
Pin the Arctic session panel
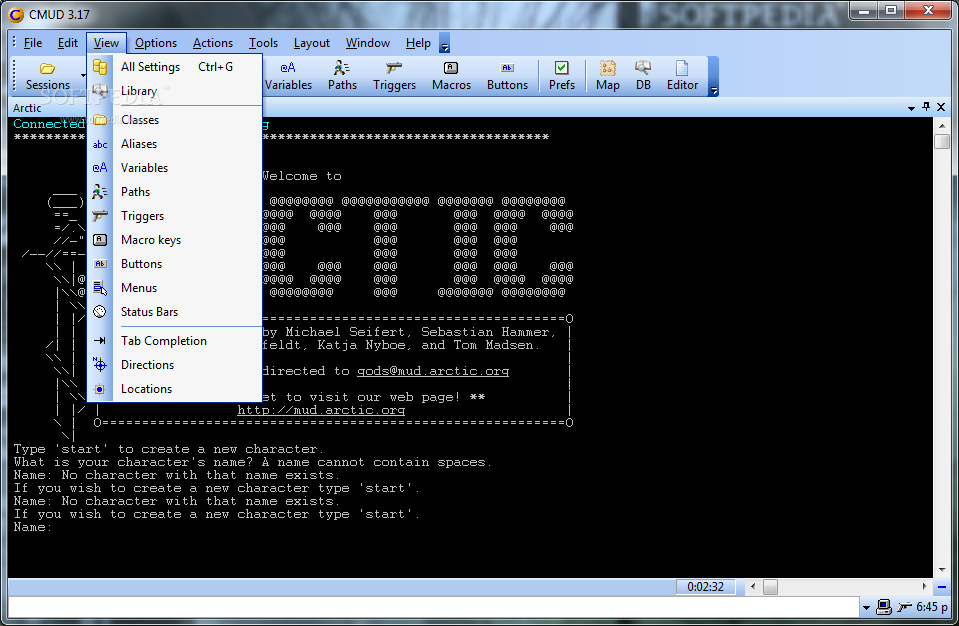click(x=926, y=107)
